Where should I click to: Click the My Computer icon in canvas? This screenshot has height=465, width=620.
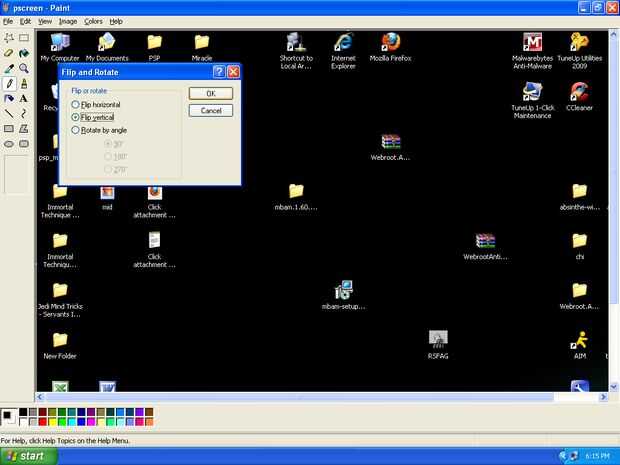coord(60,42)
